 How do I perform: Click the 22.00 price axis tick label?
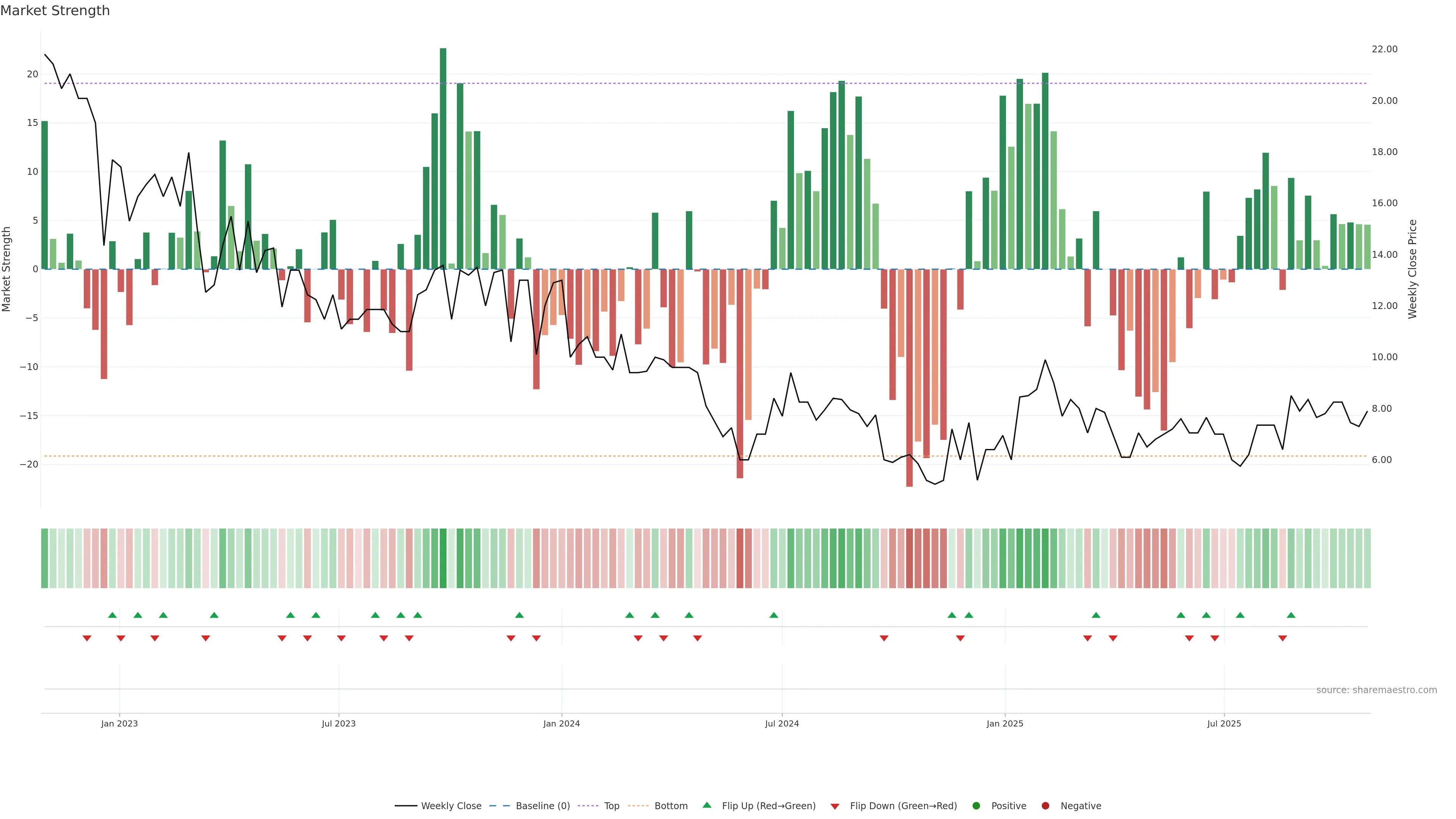click(x=1384, y=49)
